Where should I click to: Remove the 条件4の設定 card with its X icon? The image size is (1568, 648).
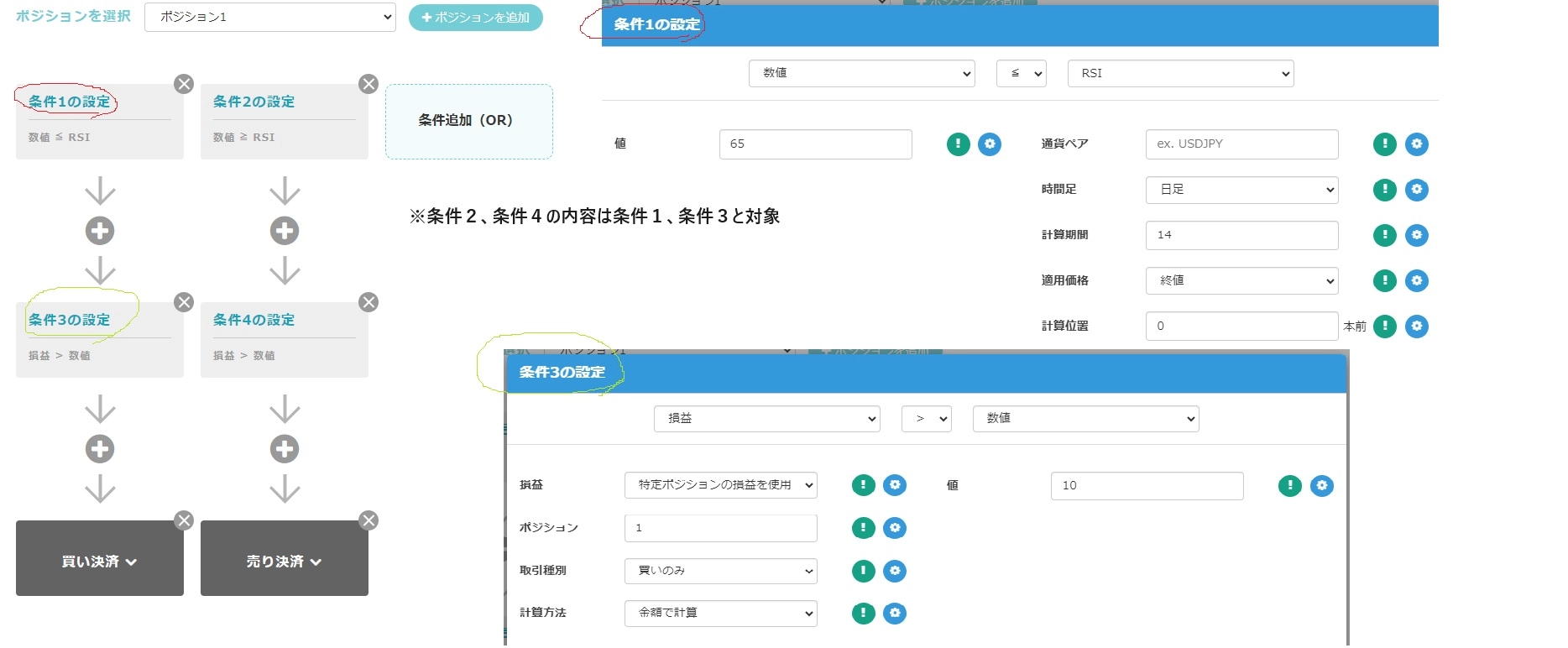pyautogui.click(x=368, y=302)
